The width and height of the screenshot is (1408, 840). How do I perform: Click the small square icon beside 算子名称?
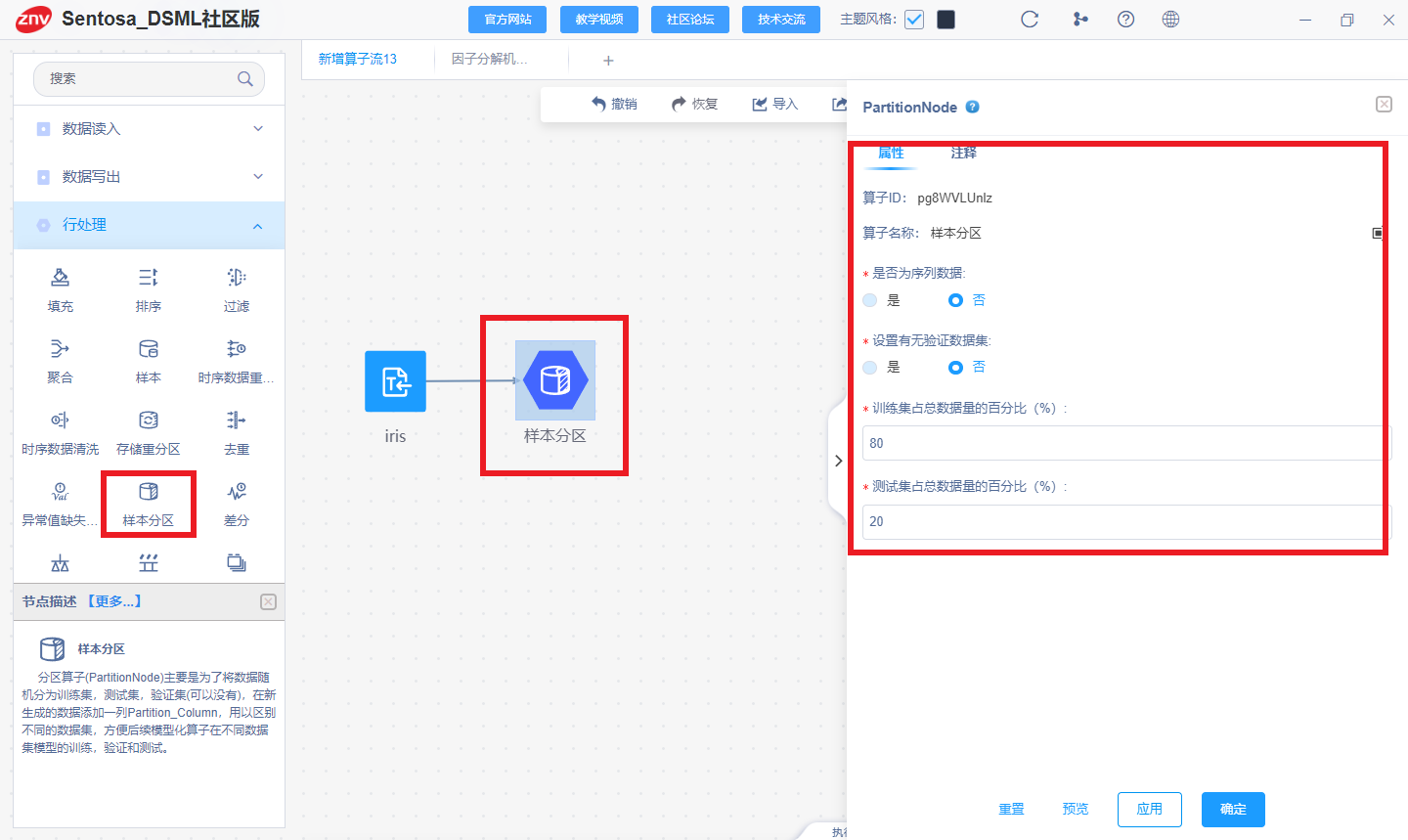tap(1378, 233)
